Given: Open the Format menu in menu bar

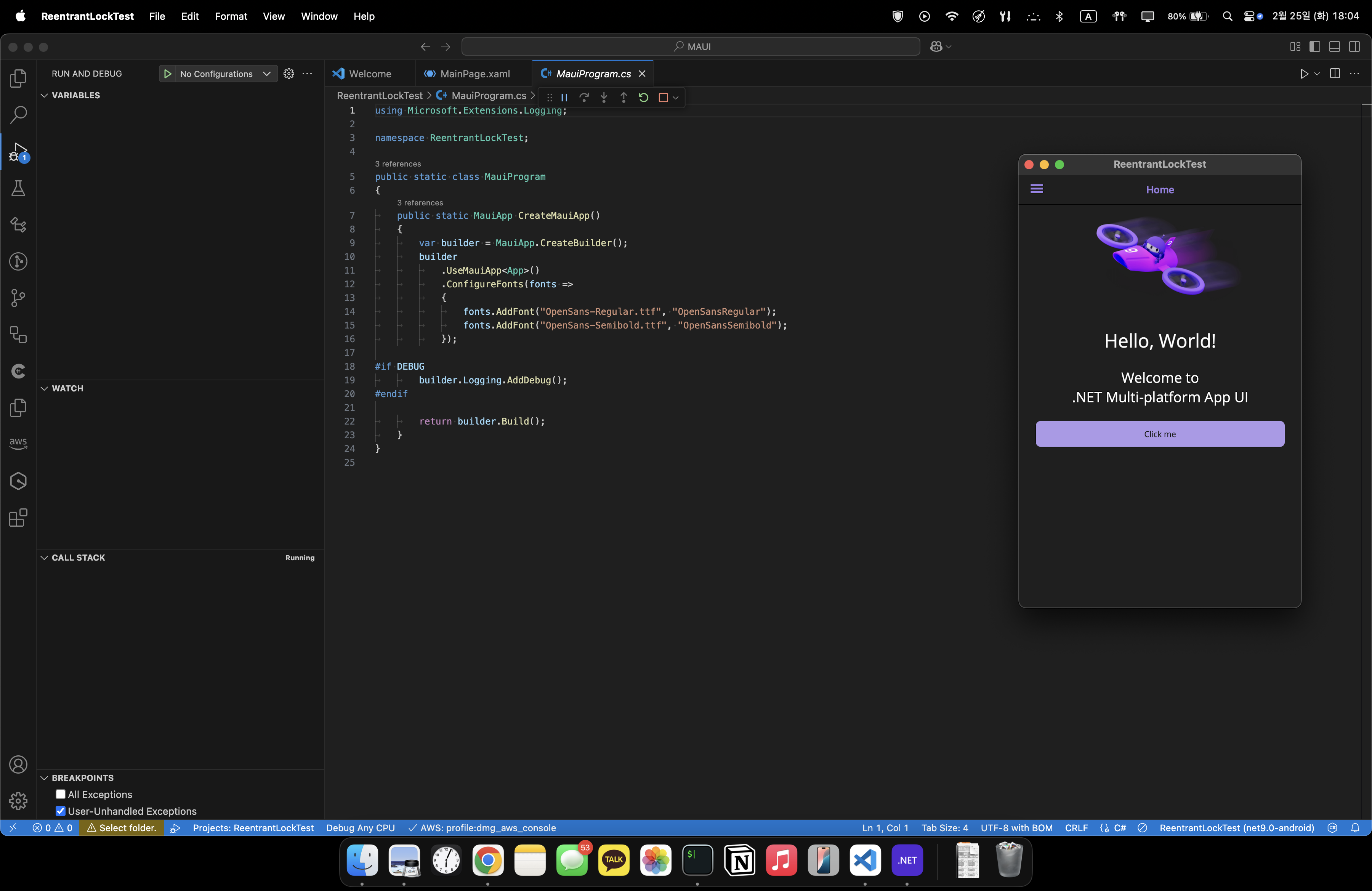Looking at the screenshot, I should point(231,16).
